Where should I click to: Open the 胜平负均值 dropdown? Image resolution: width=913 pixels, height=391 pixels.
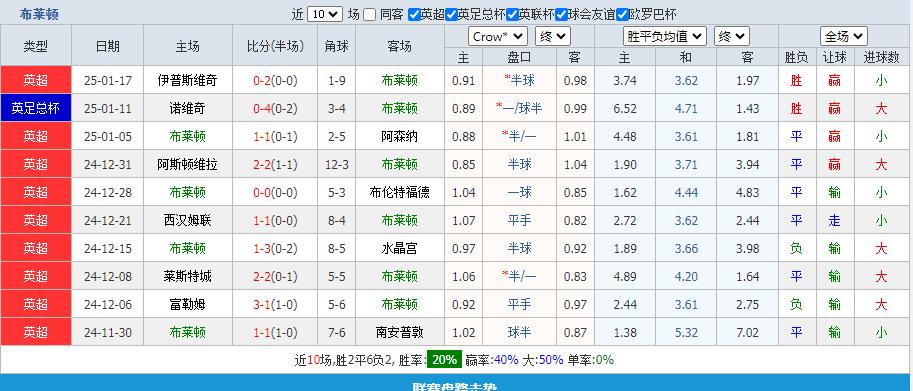[x=665, y=37]
